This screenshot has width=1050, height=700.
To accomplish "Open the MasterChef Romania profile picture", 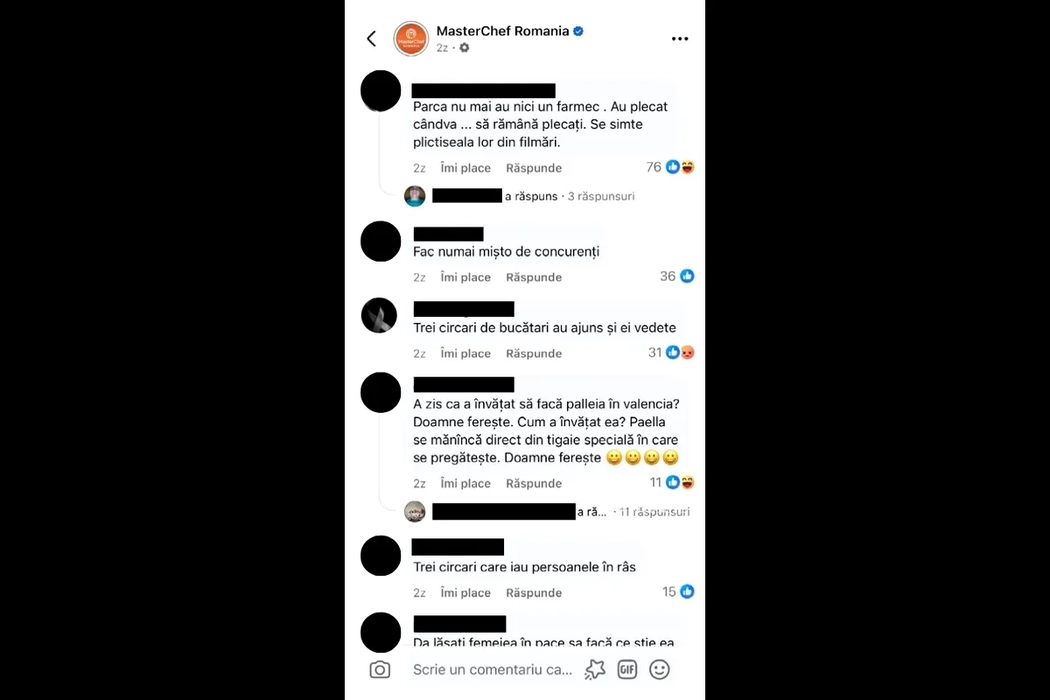I will (x=410, y=39).
